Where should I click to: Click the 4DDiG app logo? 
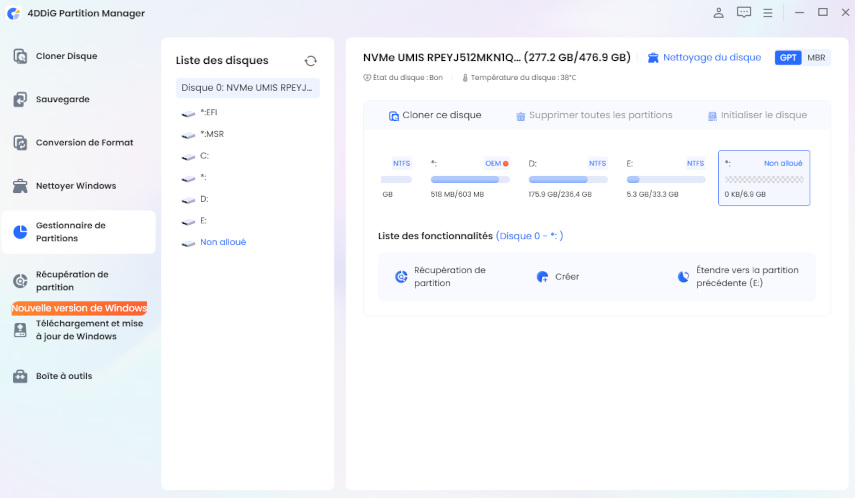(14, 13)
